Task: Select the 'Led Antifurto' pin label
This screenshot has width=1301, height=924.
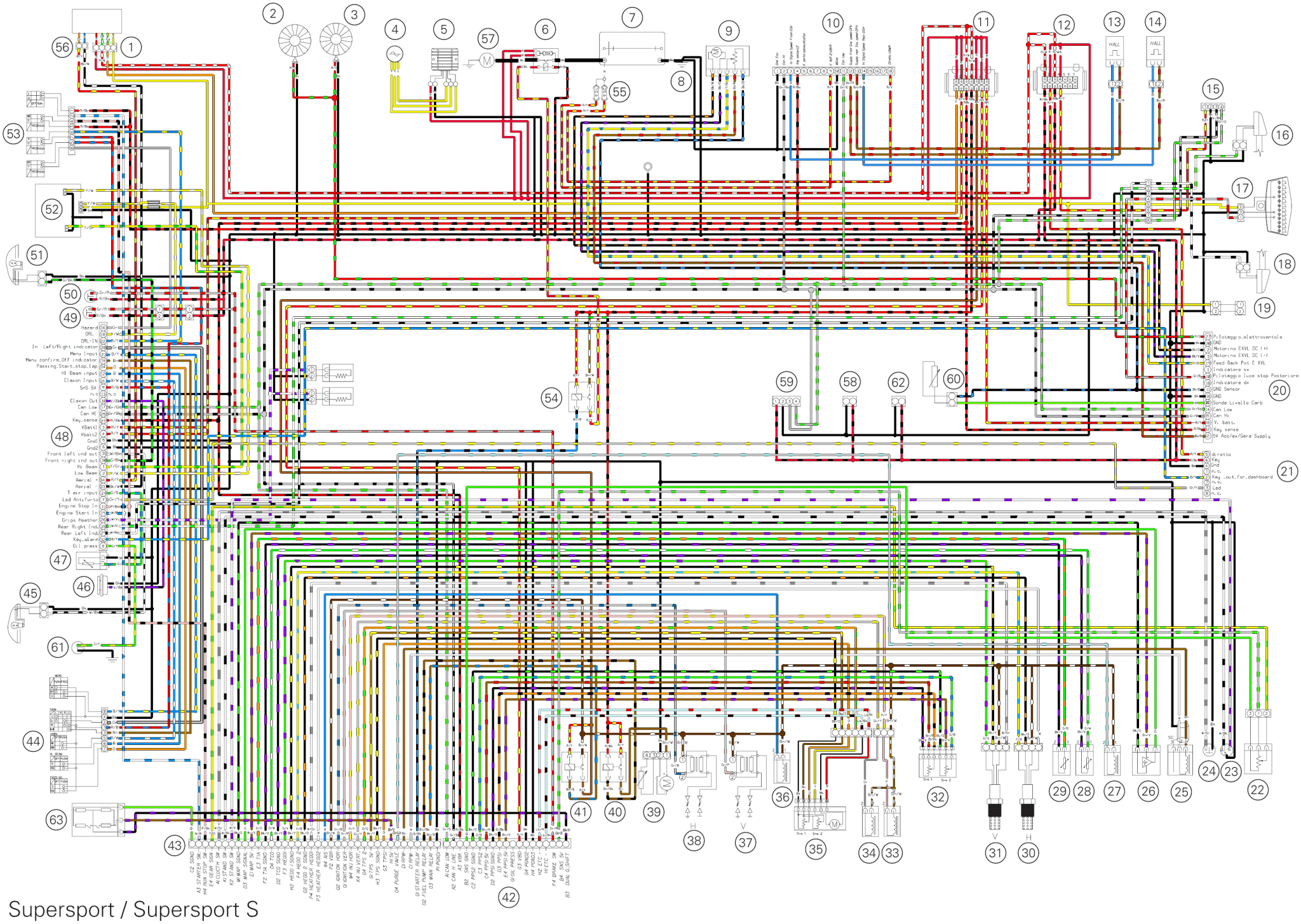Action: [80, 500]
